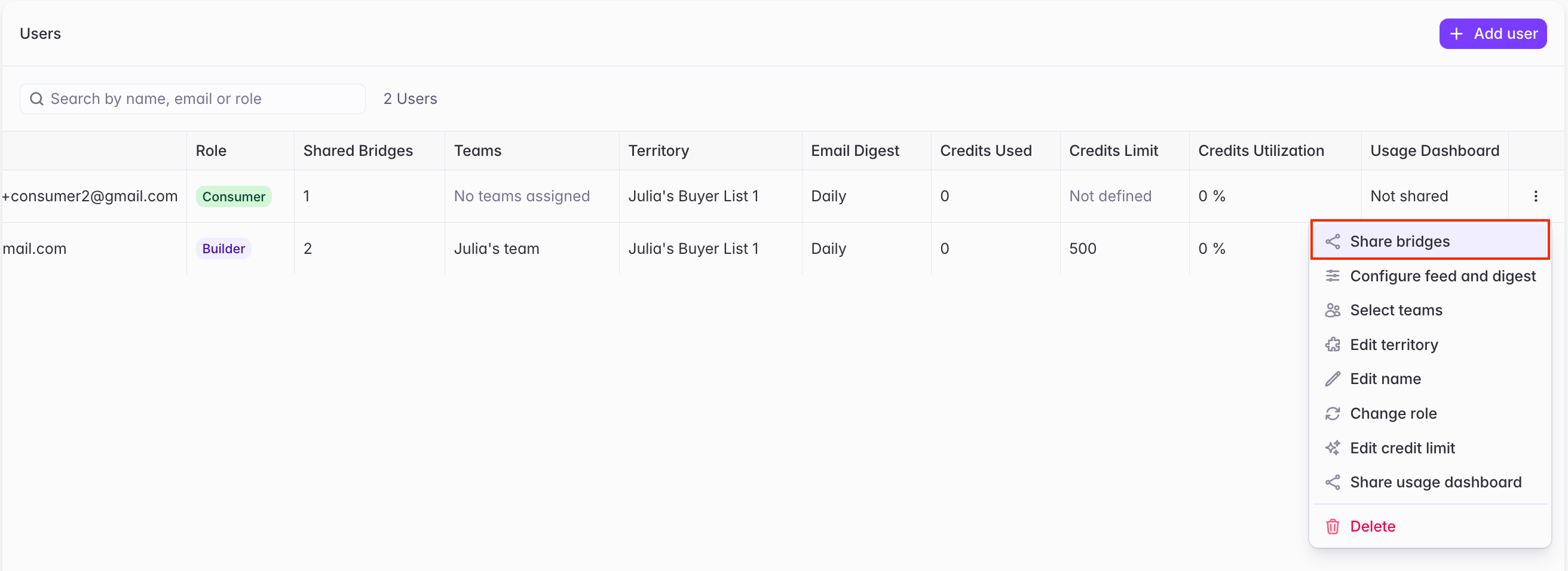This screenshot has width=1568, height=571.
Task: Click the share icon beside Share bridges
Action: tap(1333, 241)
